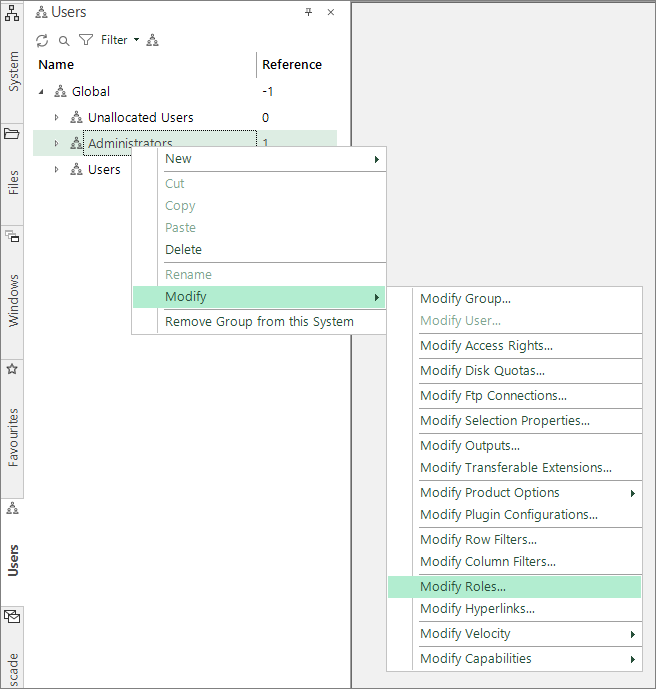Choose Modify Selection Properties...
Image resolution: width=656 pixels, height=689 pixels.
point(515,421)
